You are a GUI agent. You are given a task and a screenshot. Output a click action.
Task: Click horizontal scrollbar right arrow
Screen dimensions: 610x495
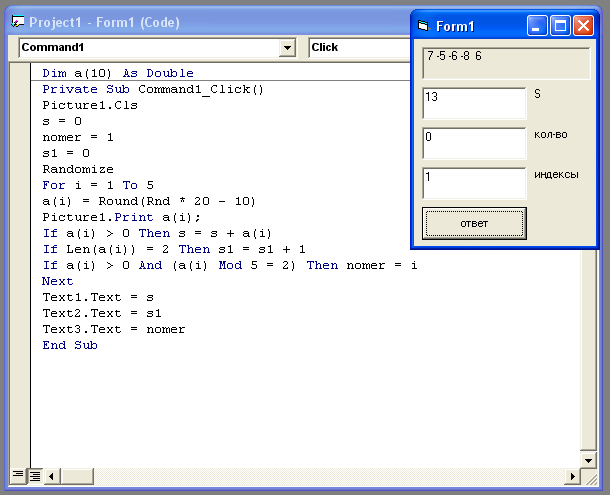click(x=572, y=476)
